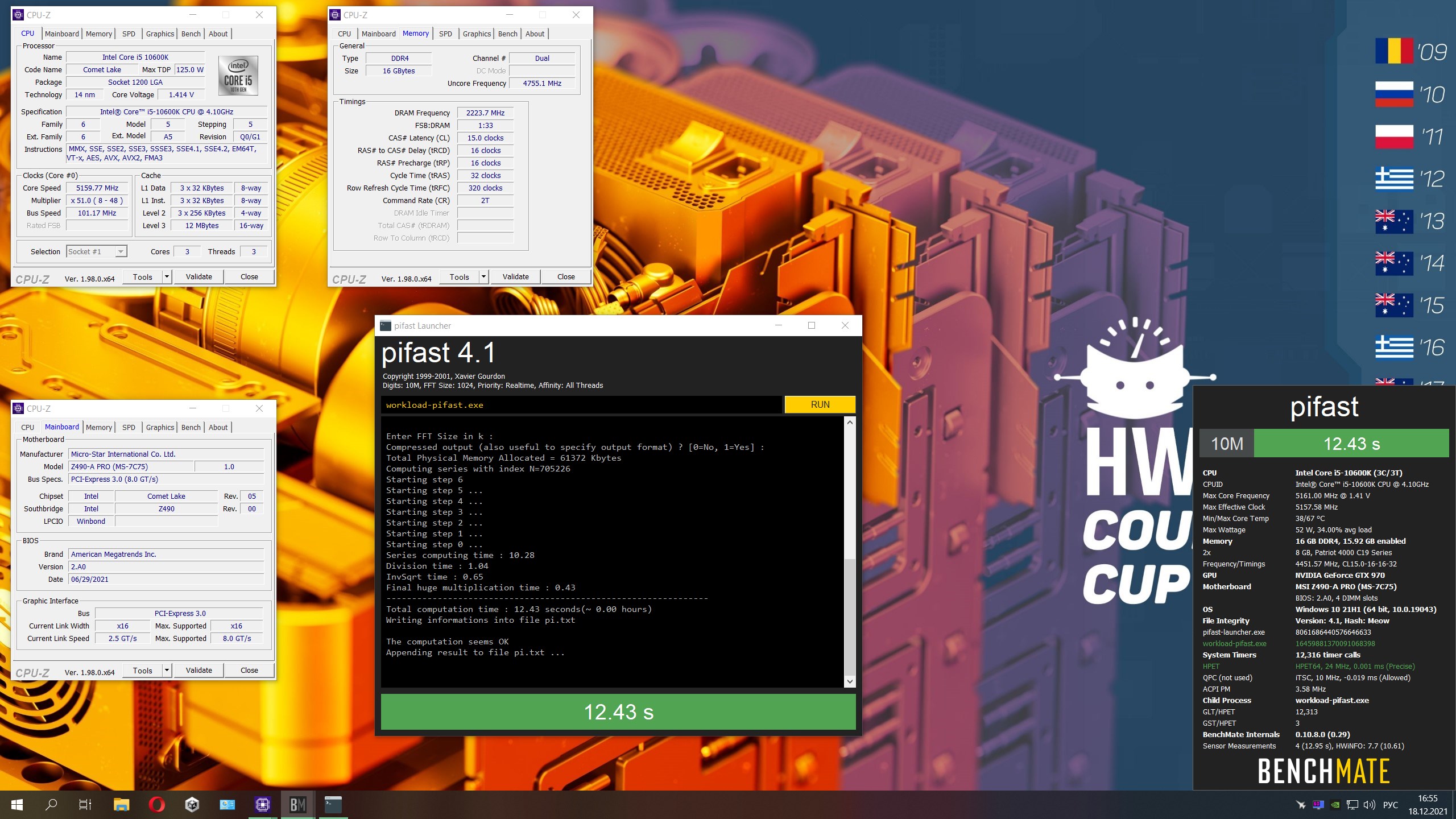The width and height of the screenshot is (1456, 819).
Task: Switch to CPU-Z from taskbar
Action: coord(263,805)
